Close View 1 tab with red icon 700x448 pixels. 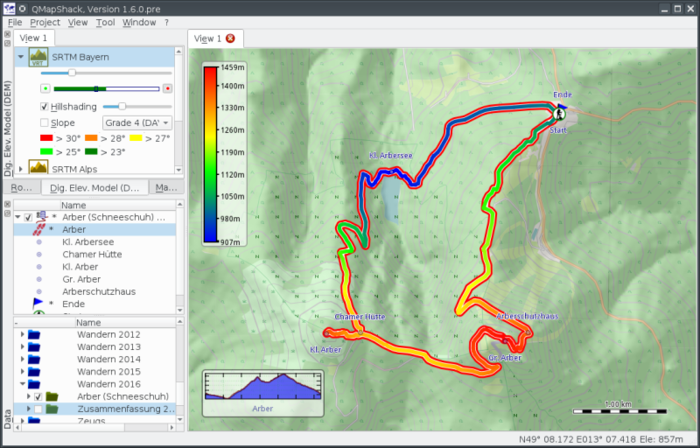click(x=231, y=38)
